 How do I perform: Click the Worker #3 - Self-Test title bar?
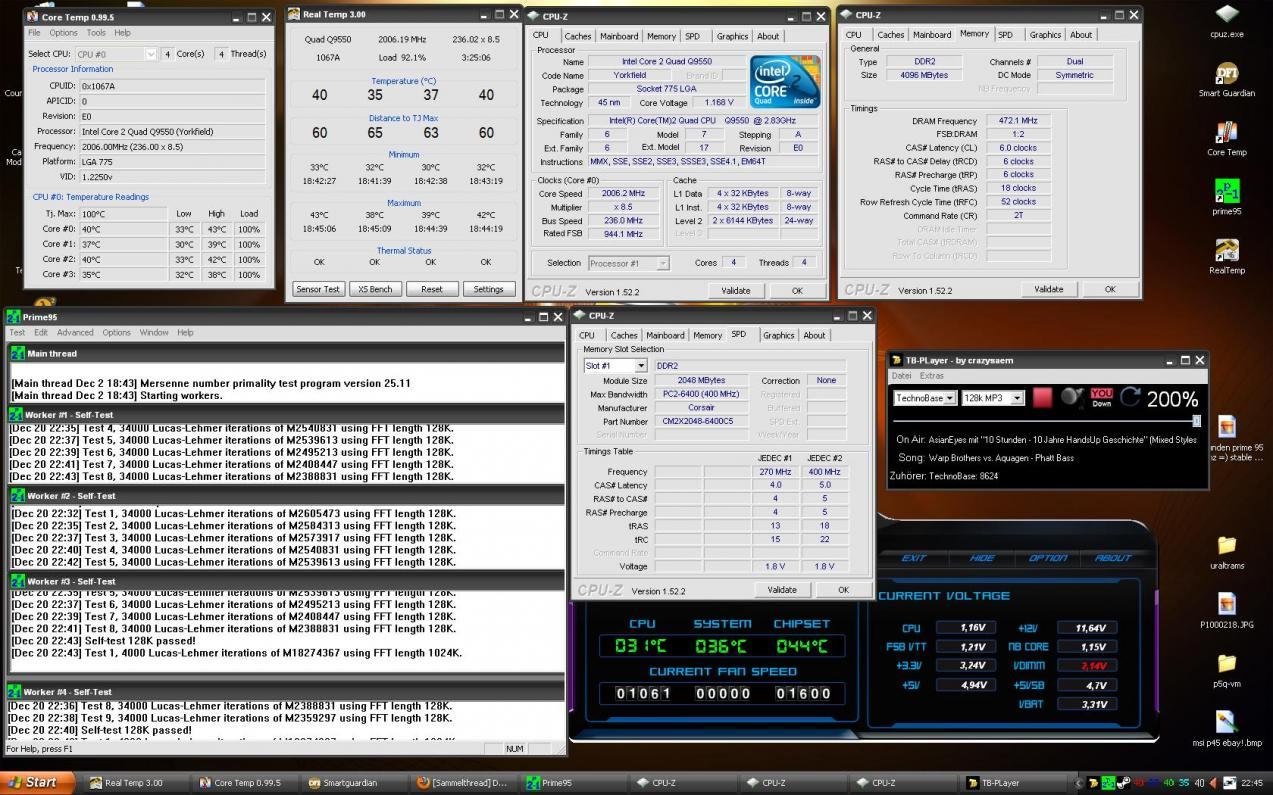point(286,581)
